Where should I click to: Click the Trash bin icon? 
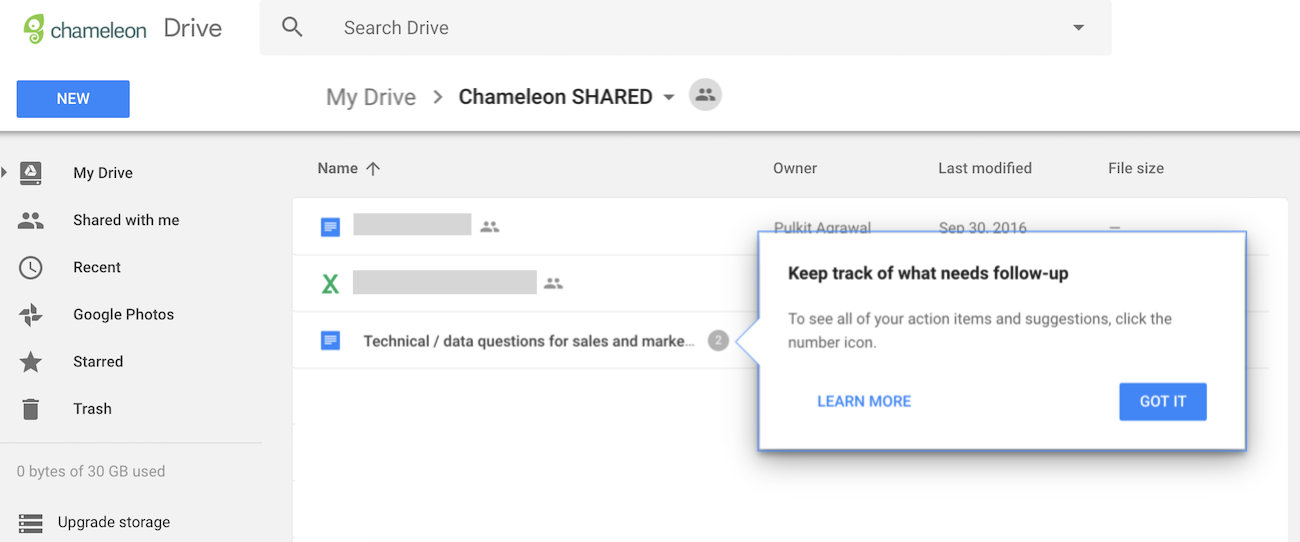tap(31, 409)
